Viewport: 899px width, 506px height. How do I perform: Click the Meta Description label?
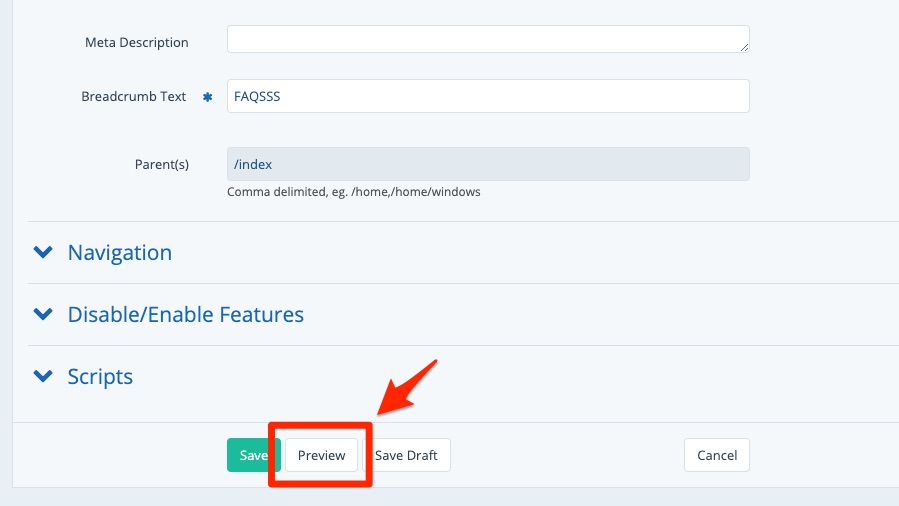pos(137,42)
